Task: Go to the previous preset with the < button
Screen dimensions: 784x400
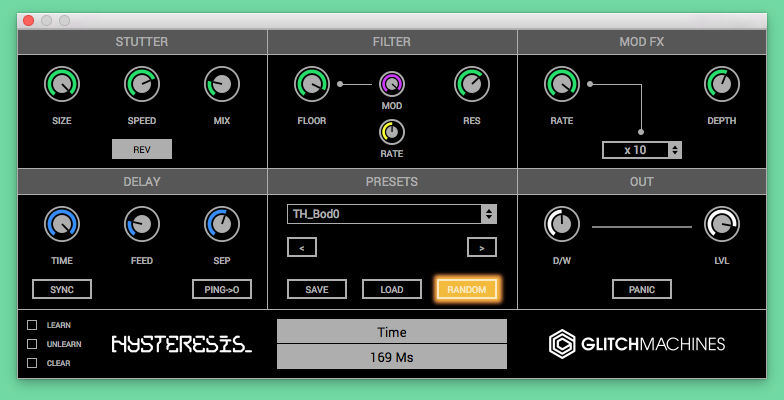Action: point(302,247)
